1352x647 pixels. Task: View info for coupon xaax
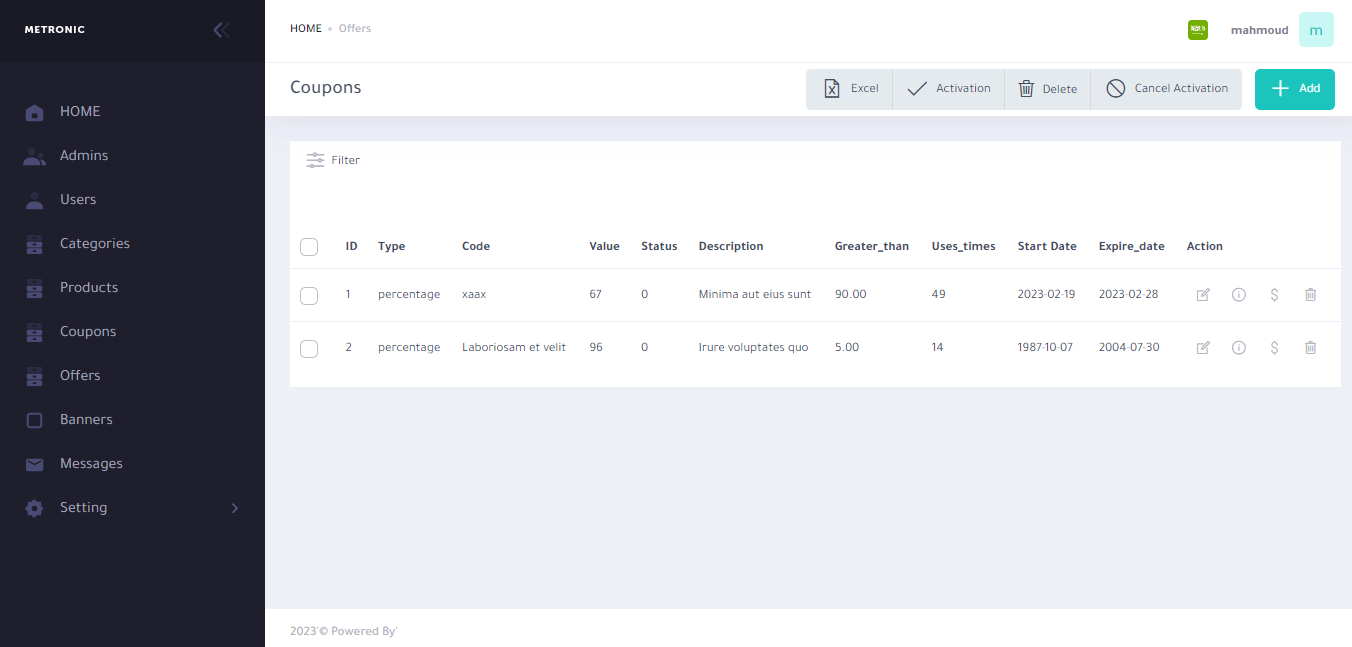(x=1239, y=295)
